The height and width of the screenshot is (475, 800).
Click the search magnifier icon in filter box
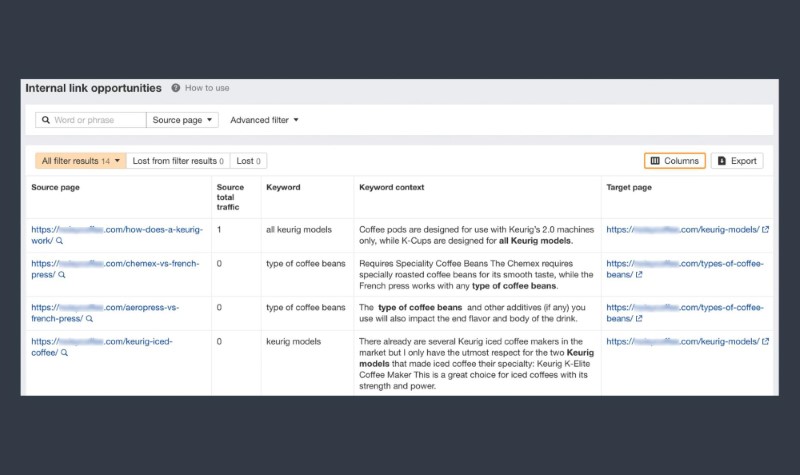(x=46, y=120)
